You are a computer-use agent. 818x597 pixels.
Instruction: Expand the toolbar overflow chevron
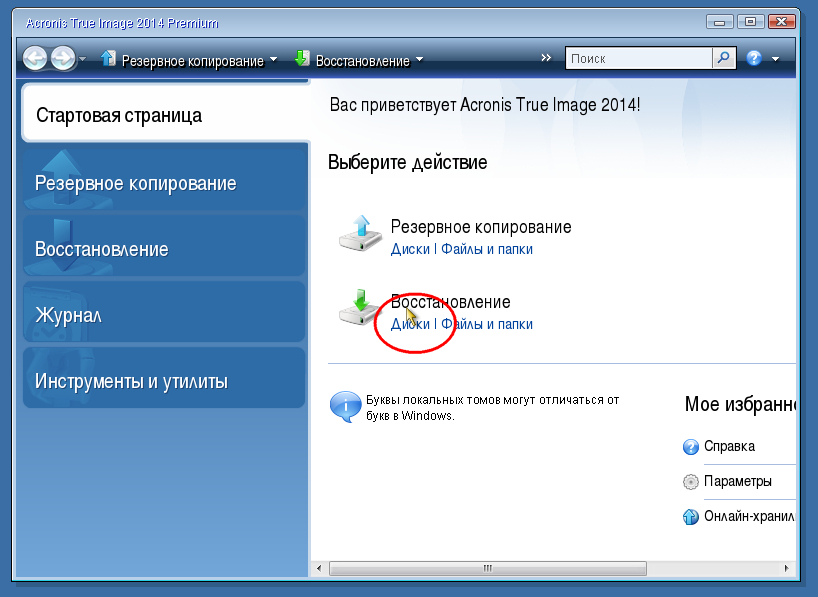[546, 58]
